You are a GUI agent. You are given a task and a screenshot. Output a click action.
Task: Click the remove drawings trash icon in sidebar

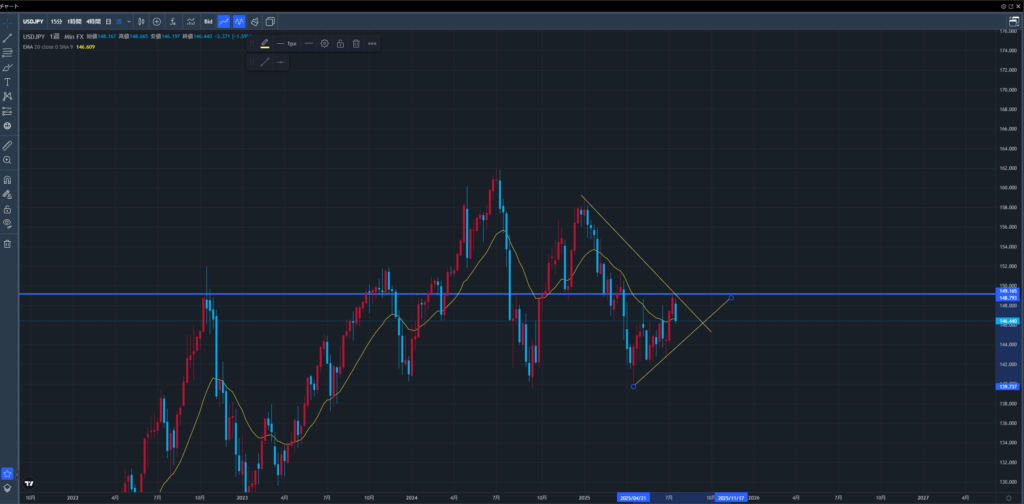[8, 244]
